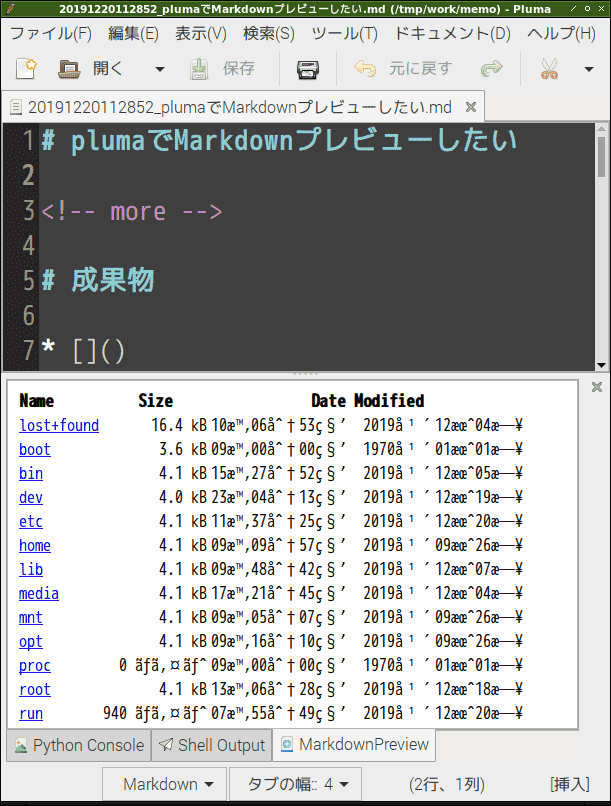This screenshot has width=611, height=806.
Task: Click the [挿入] insert mode indicator
Action: pyautogui.click(x=569, y=784)
